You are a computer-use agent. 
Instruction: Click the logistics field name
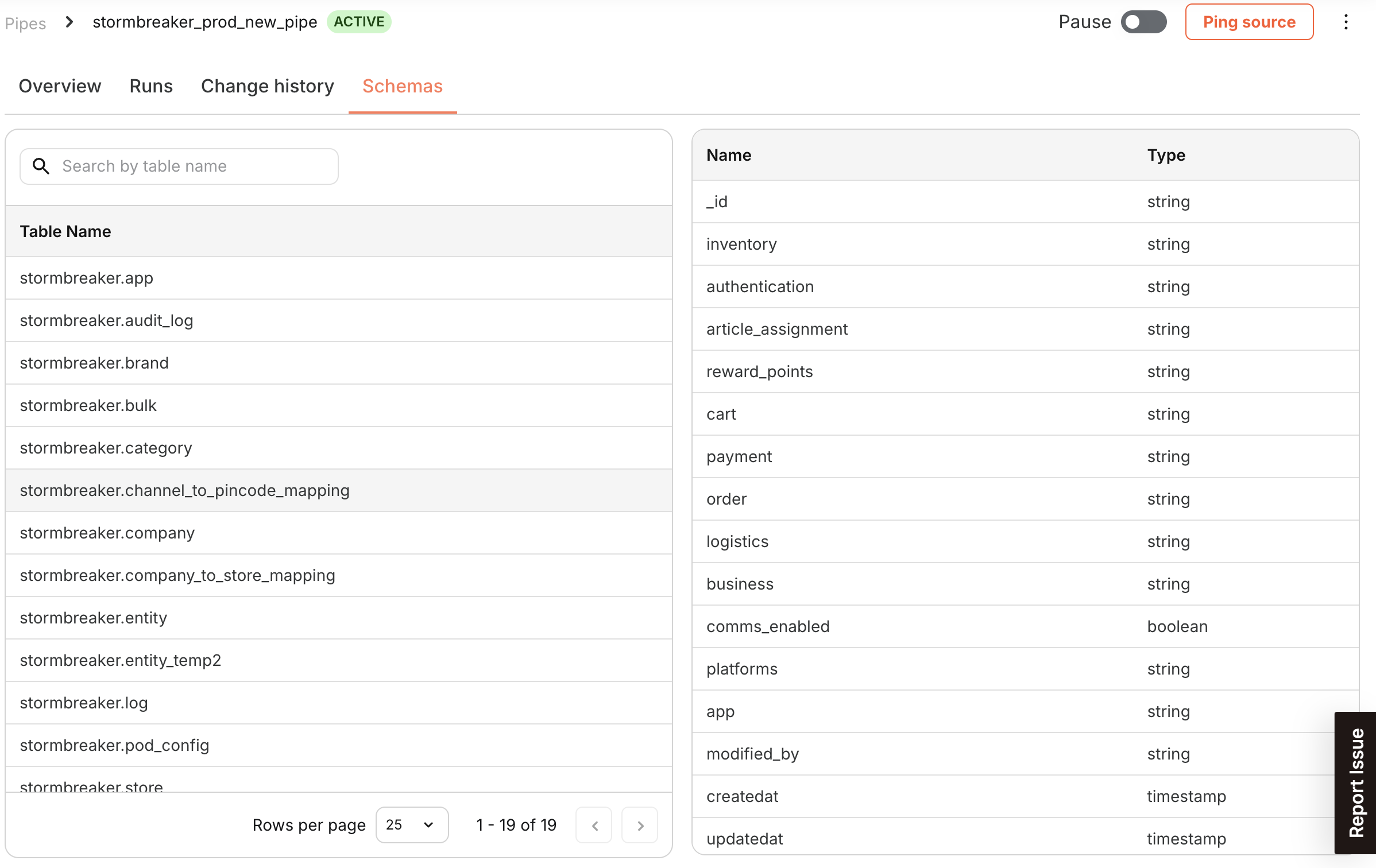pyautogui.click(x=737, y=542)
